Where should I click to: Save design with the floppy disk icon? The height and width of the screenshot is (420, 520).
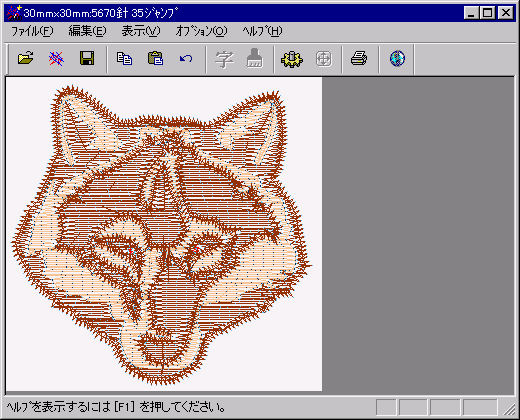click(87, 59)
